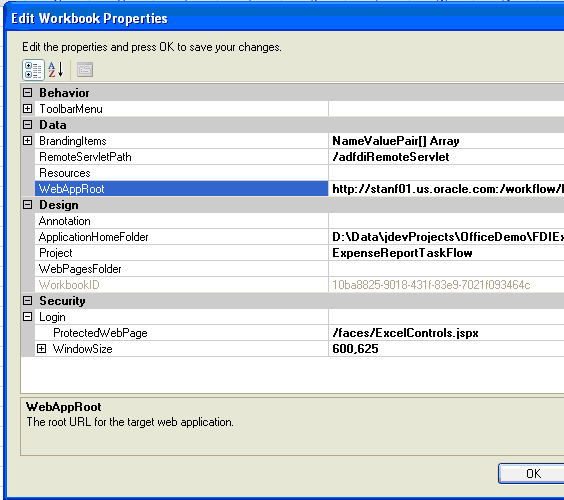Switch to Categorized view icon
564x500 pixels.
[x=33, y=69]
